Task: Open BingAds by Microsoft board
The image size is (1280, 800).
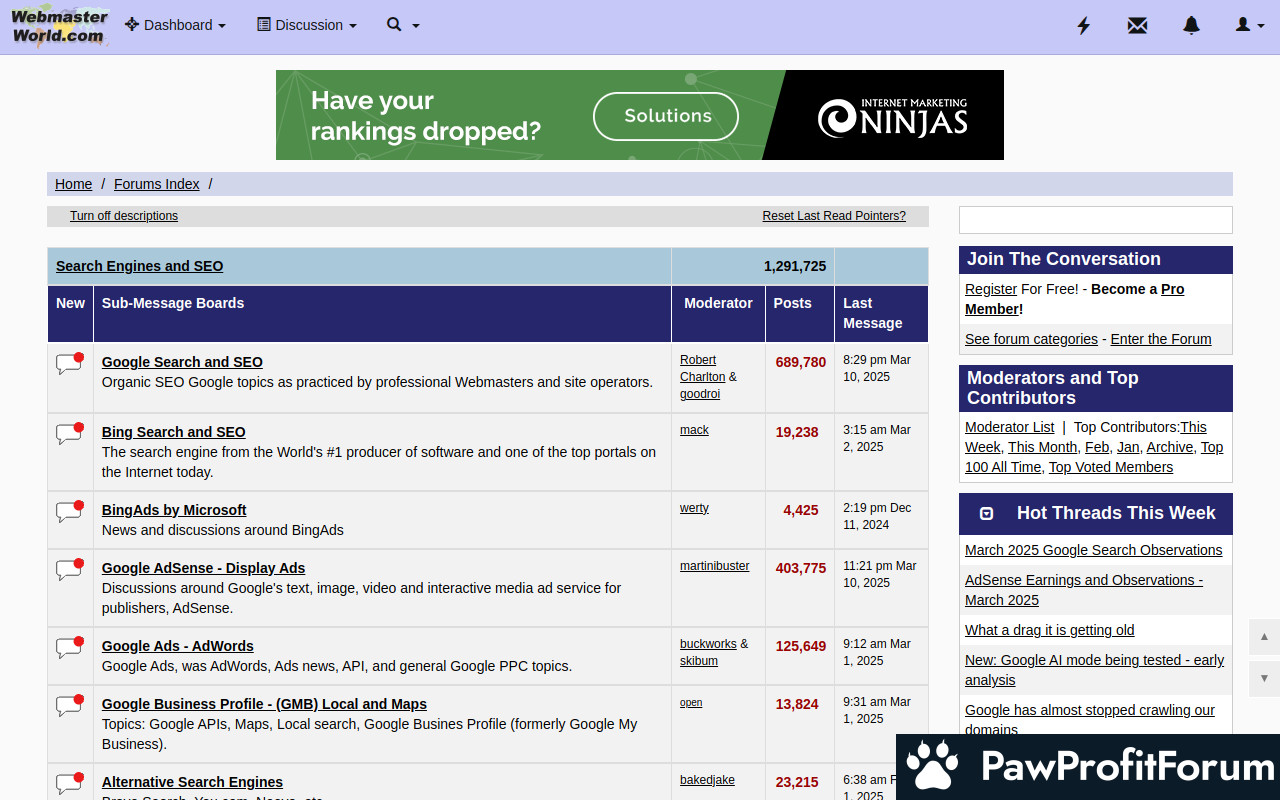Action: coord(174,510)
